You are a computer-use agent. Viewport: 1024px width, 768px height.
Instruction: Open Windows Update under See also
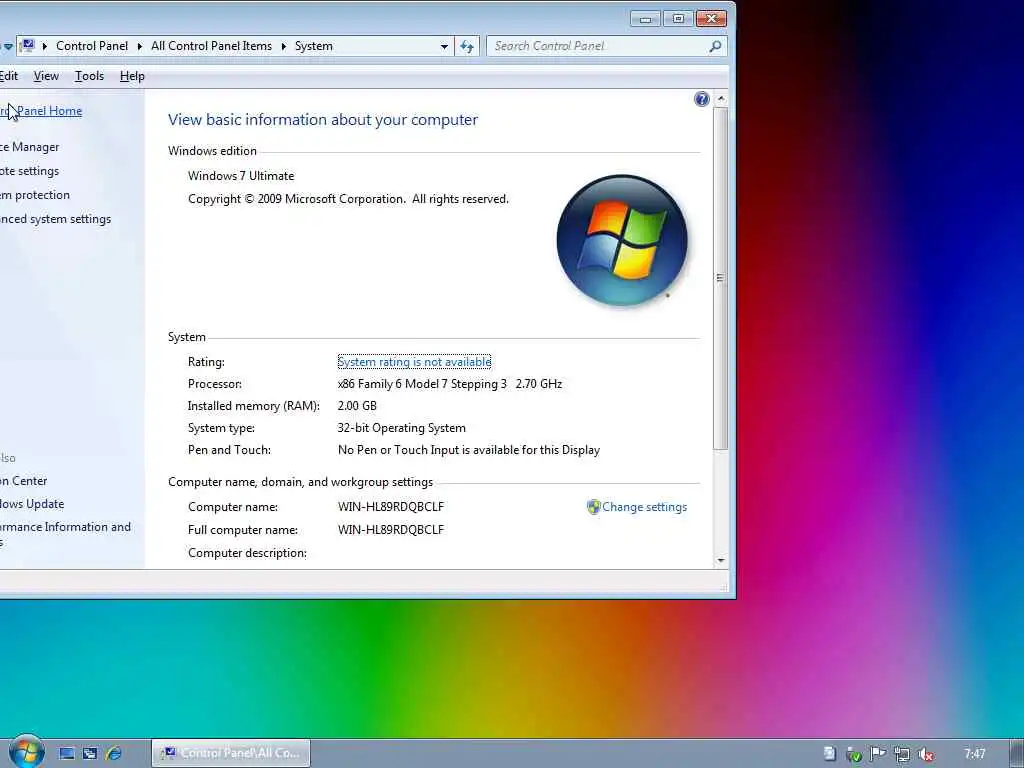pyautogui.click(x=32, y=504)
